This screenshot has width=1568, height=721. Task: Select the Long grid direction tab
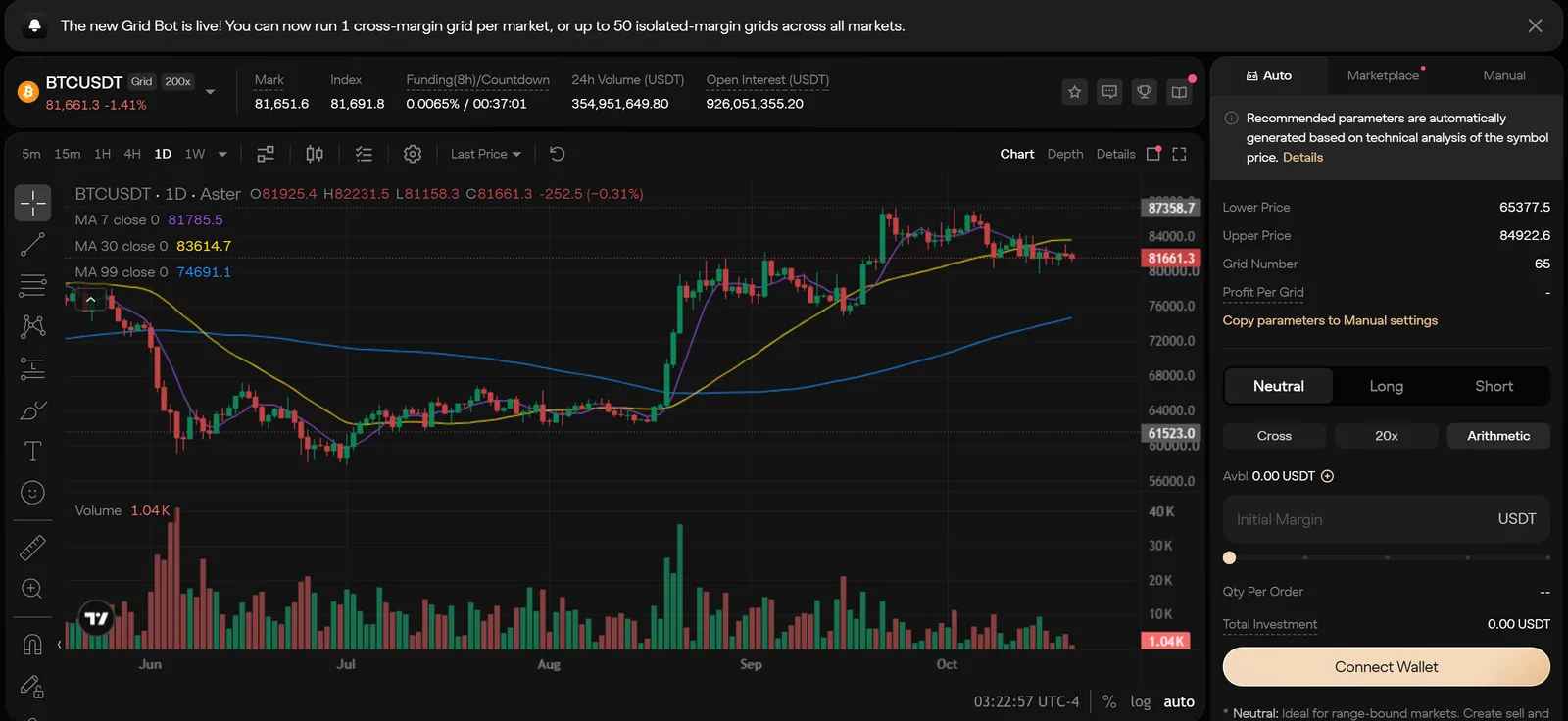(x=1387, y=386)
